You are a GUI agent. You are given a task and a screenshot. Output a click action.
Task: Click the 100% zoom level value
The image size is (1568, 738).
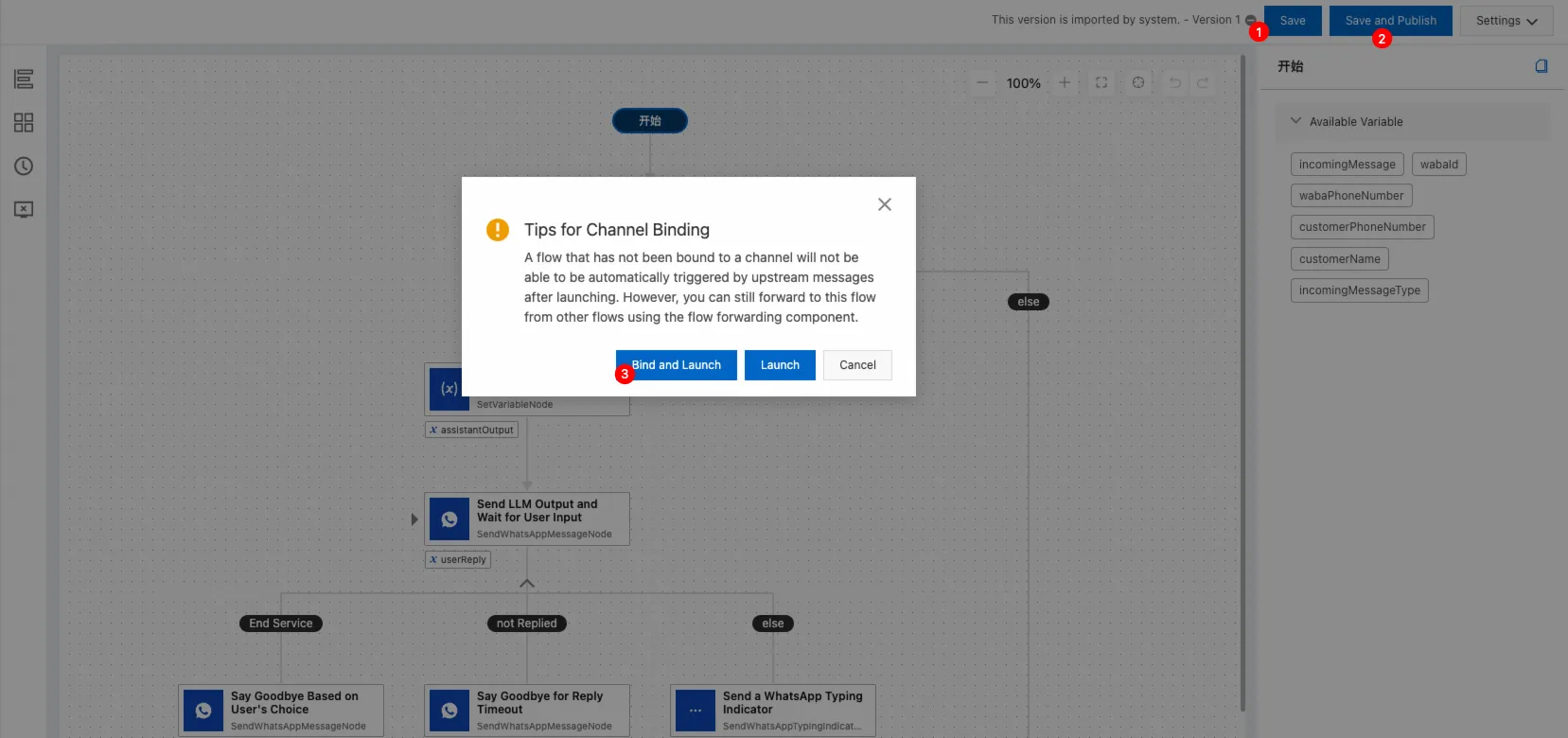1023,83
